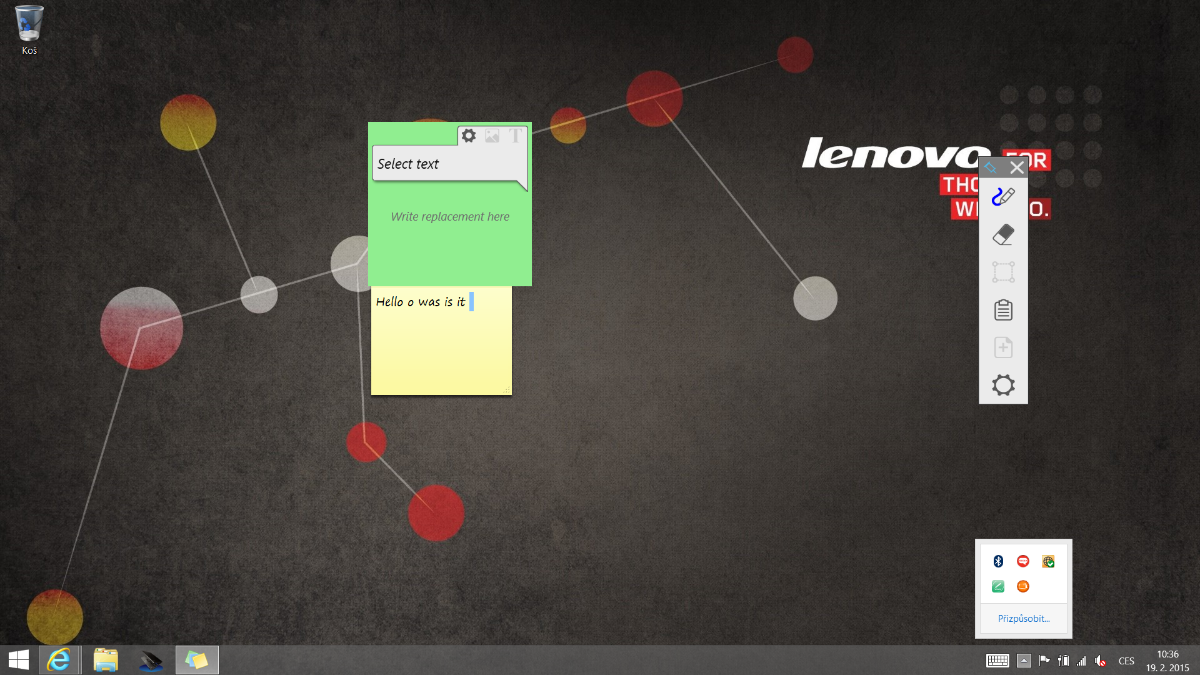Click the Přizpůsobit... link
The height and width of the screenshot is (675, 1200).
[x=1024, y=619]
